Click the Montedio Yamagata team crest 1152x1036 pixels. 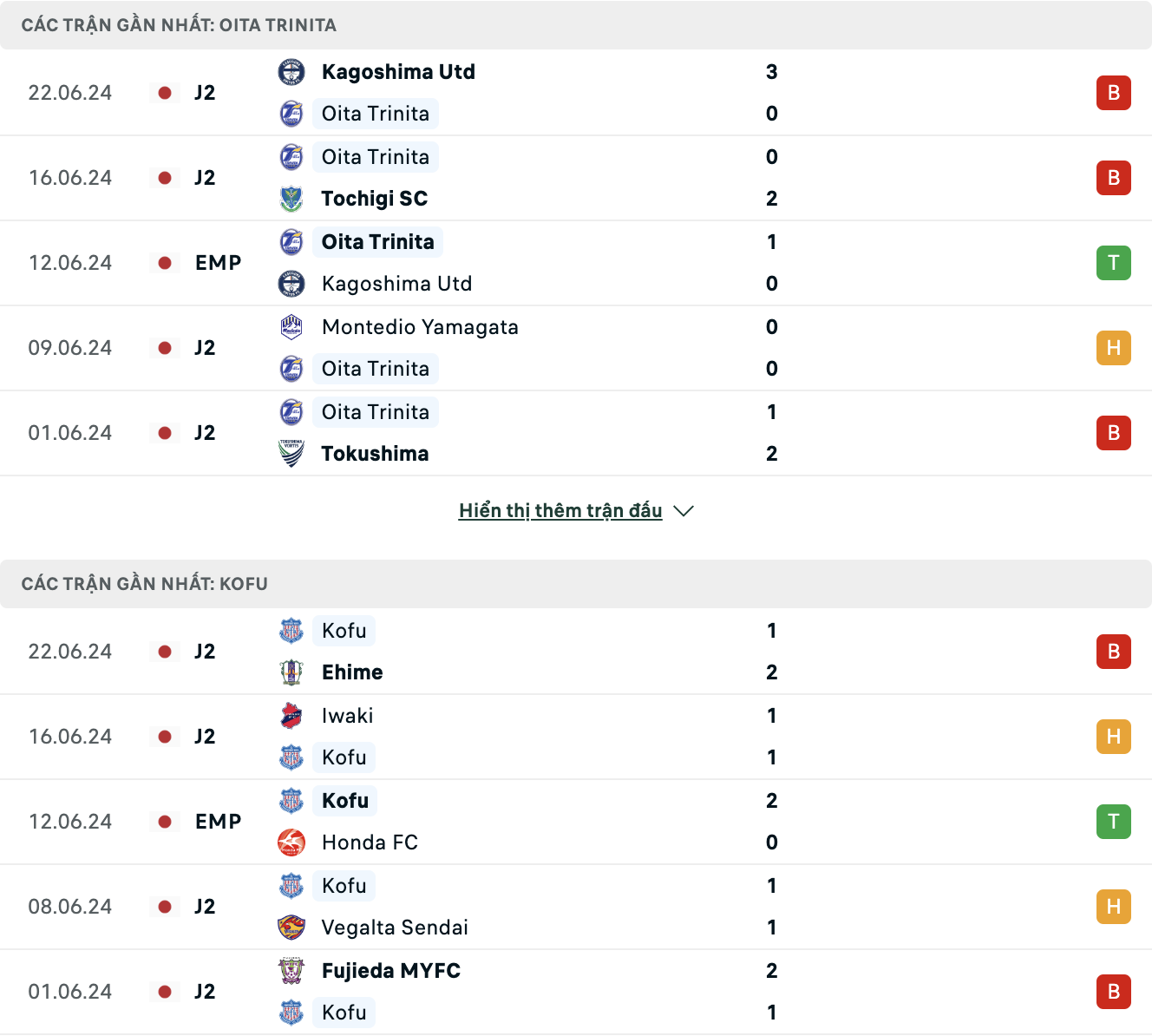click(291, 327)
